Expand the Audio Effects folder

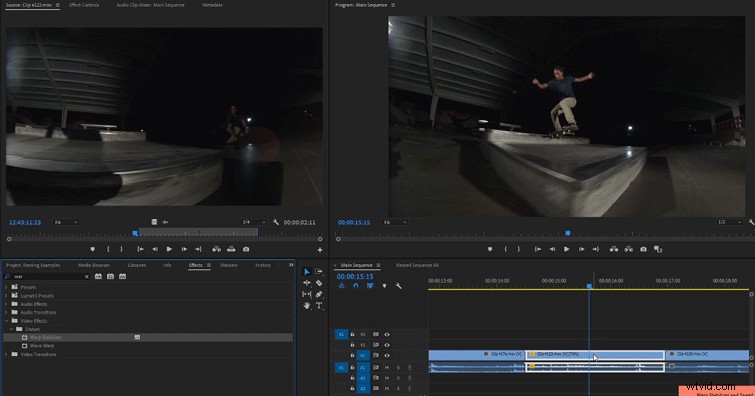click(x=6, y=304)
